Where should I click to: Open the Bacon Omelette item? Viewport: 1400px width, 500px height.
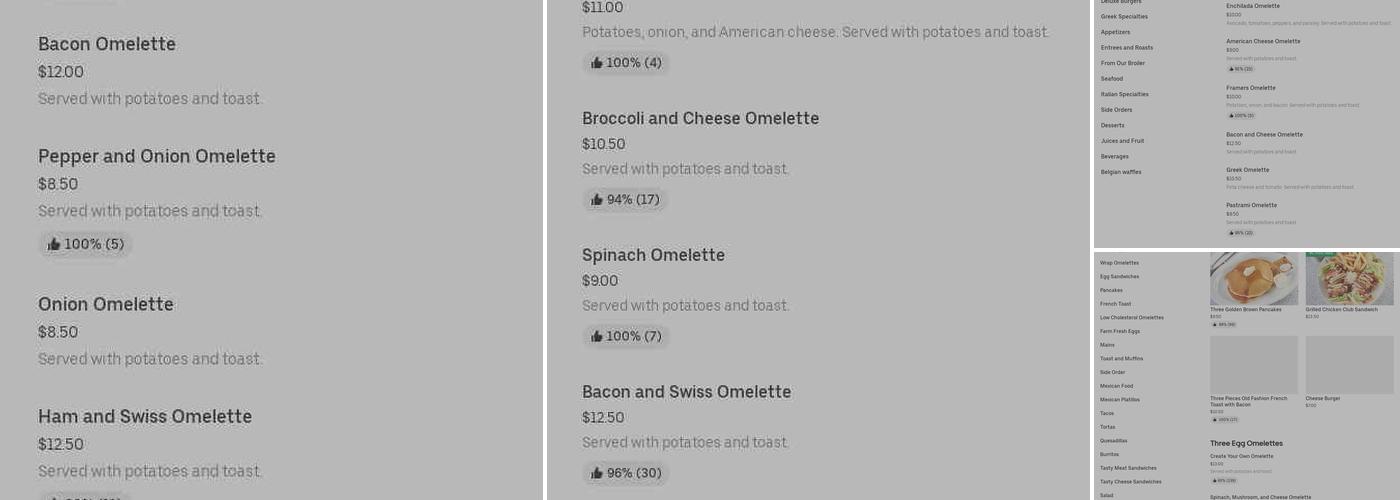pyautogui.click(x=107, y=44)
